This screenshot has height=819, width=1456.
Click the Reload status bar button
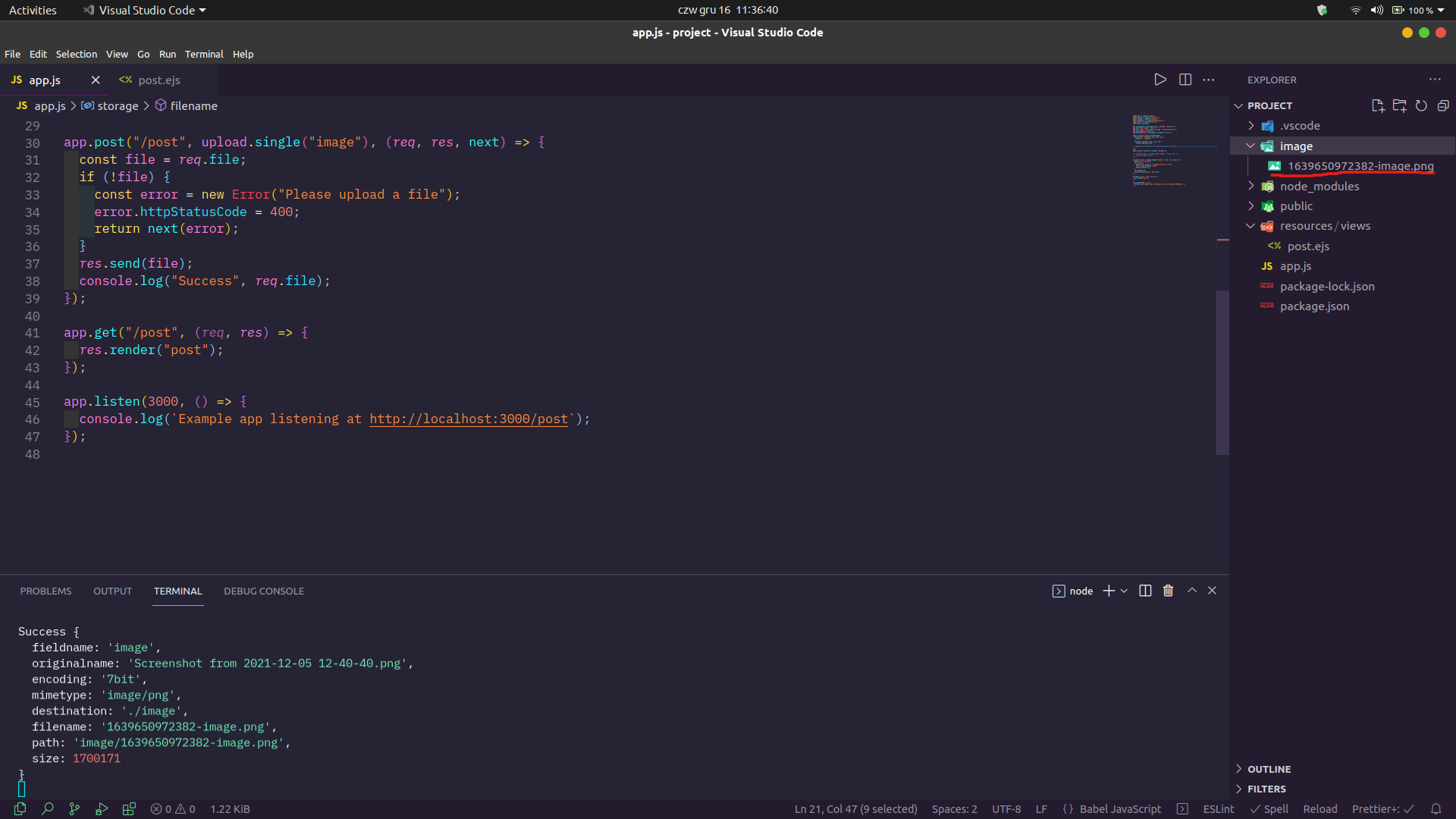[x=1319, y=809]
